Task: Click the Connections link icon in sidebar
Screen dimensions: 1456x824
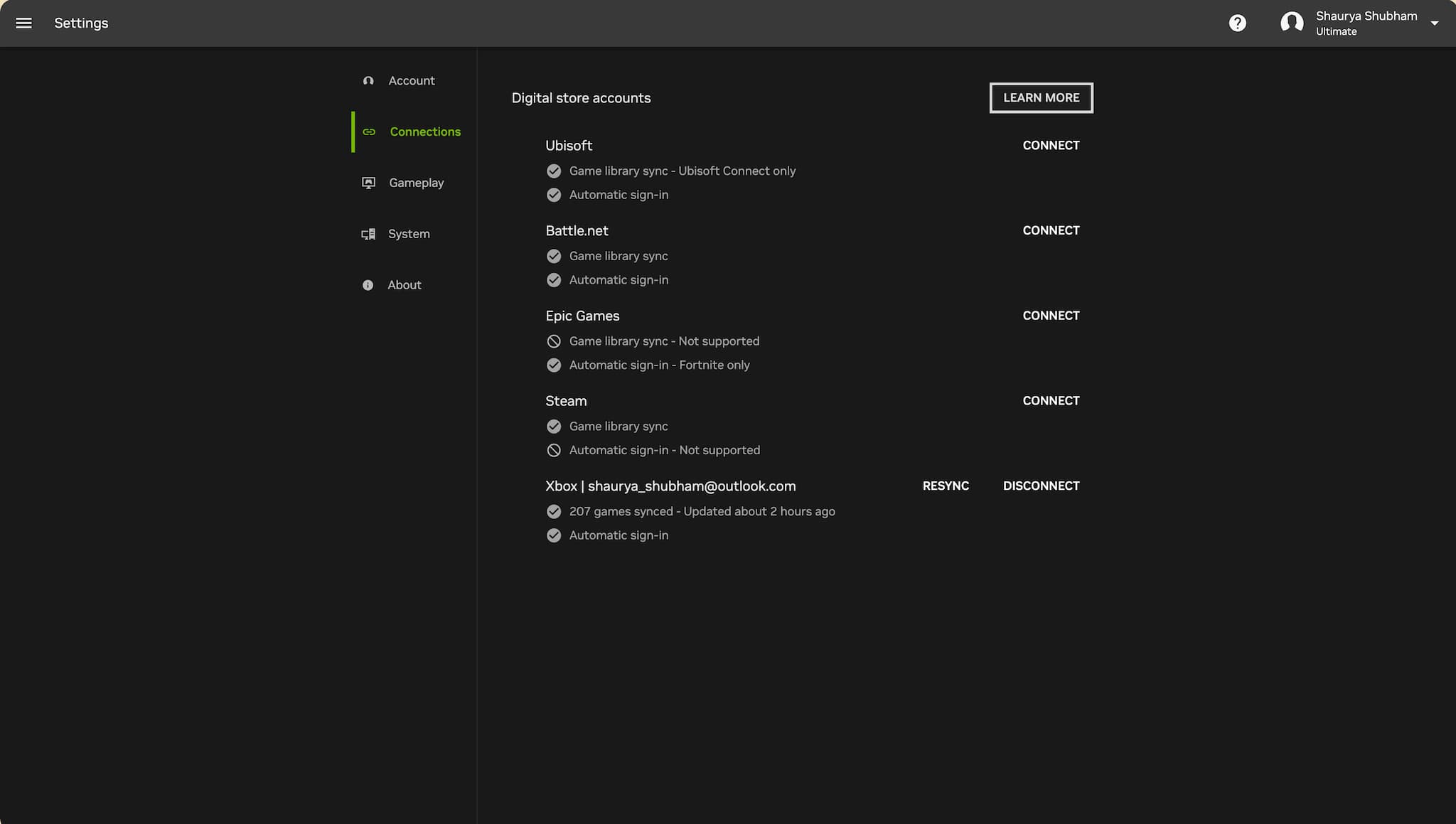Action: (x=369, y=132)
